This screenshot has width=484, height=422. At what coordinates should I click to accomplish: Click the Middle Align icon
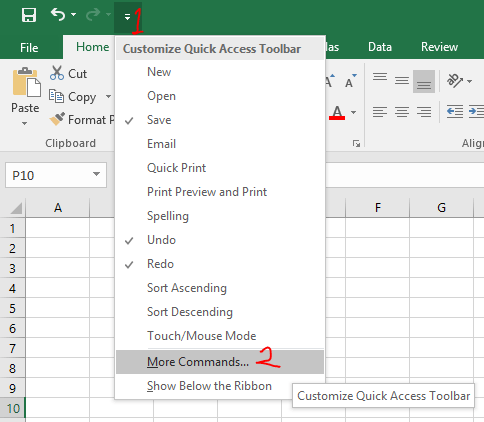coord(402,81)
